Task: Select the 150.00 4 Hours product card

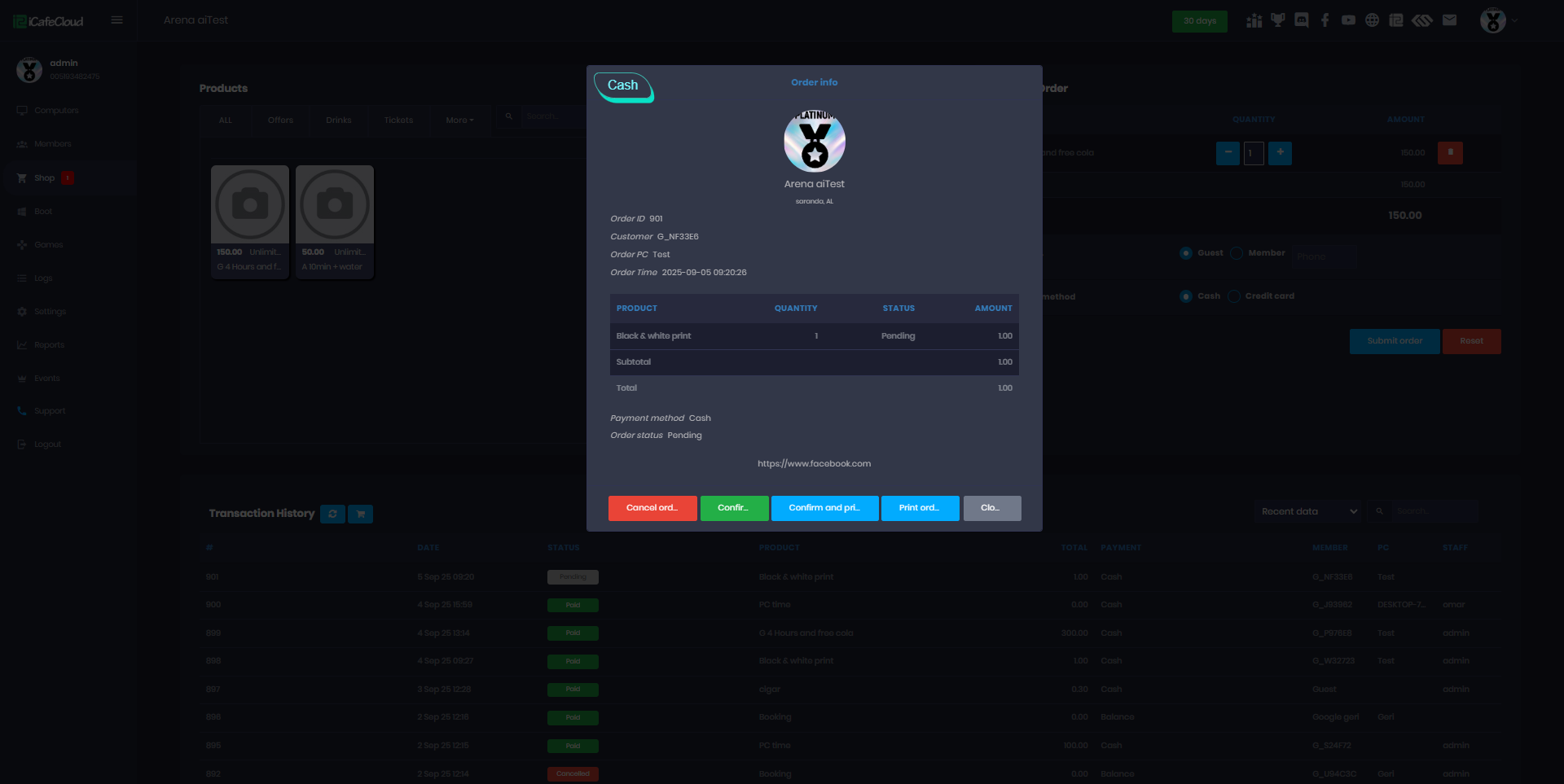Action: pyautogui.click(x=250, y=222)
